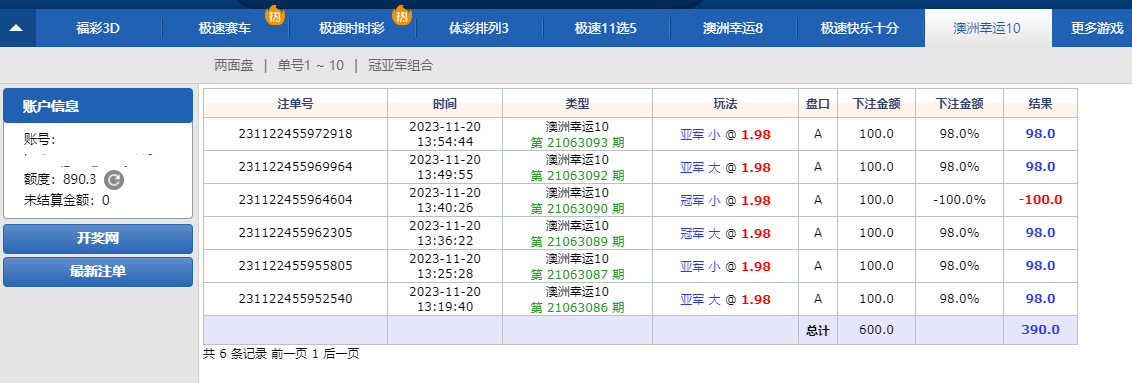Screen dimensions: 1132x383
Task: Click the 总计 label in the summary row
Action: click(818, 331)
